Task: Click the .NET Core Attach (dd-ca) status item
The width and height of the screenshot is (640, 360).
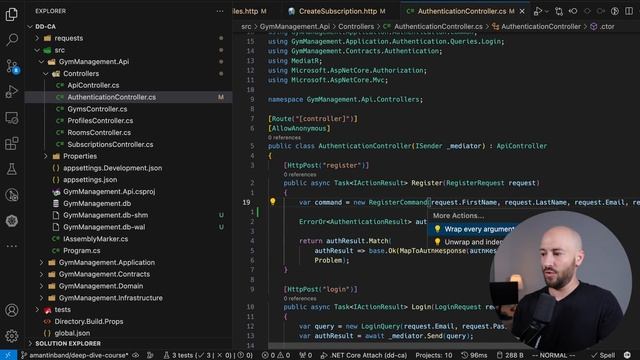Action: tap(364, 355)
